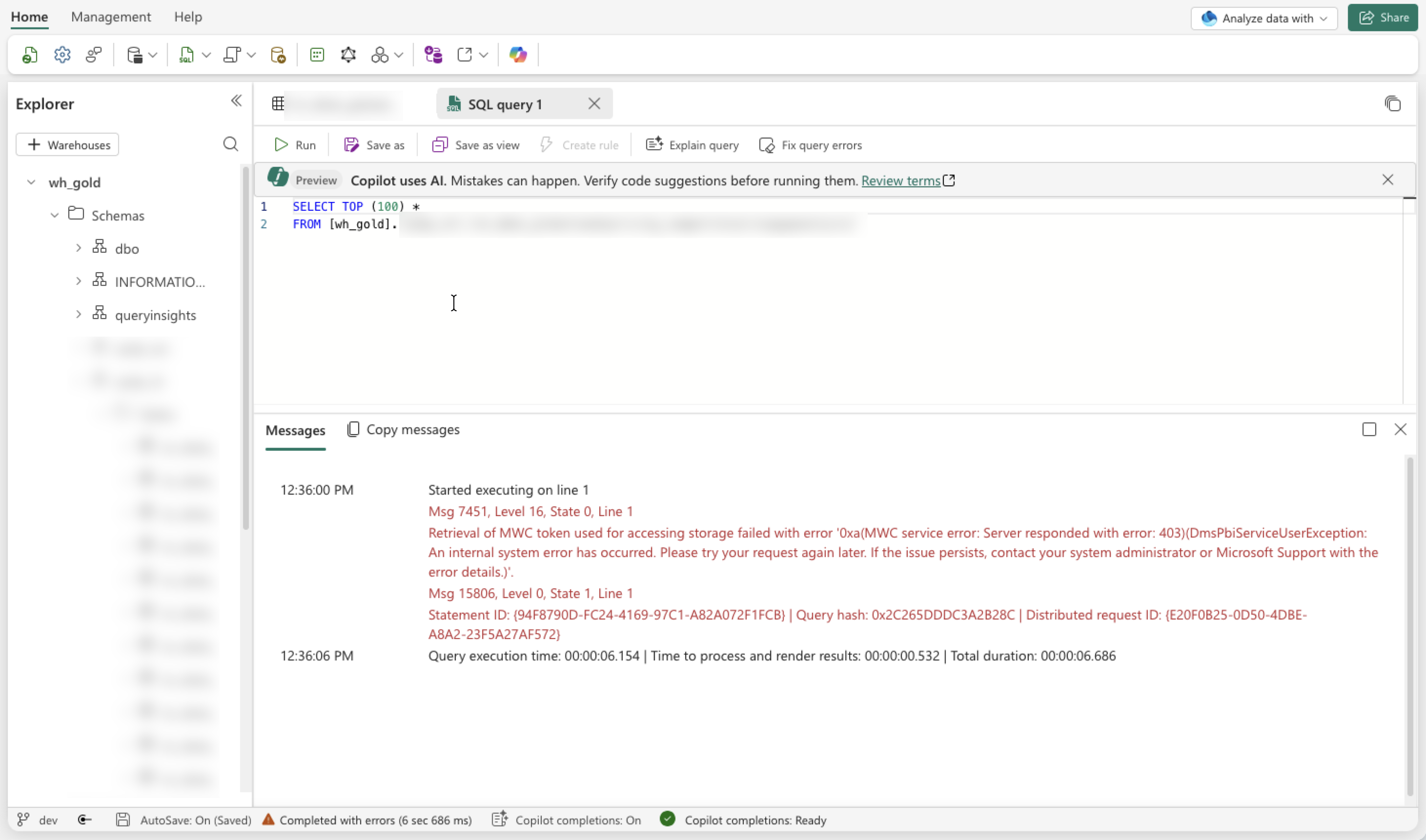Click the Copilot completions On icon
The image size is (1426, 840).
pos(500,819)
